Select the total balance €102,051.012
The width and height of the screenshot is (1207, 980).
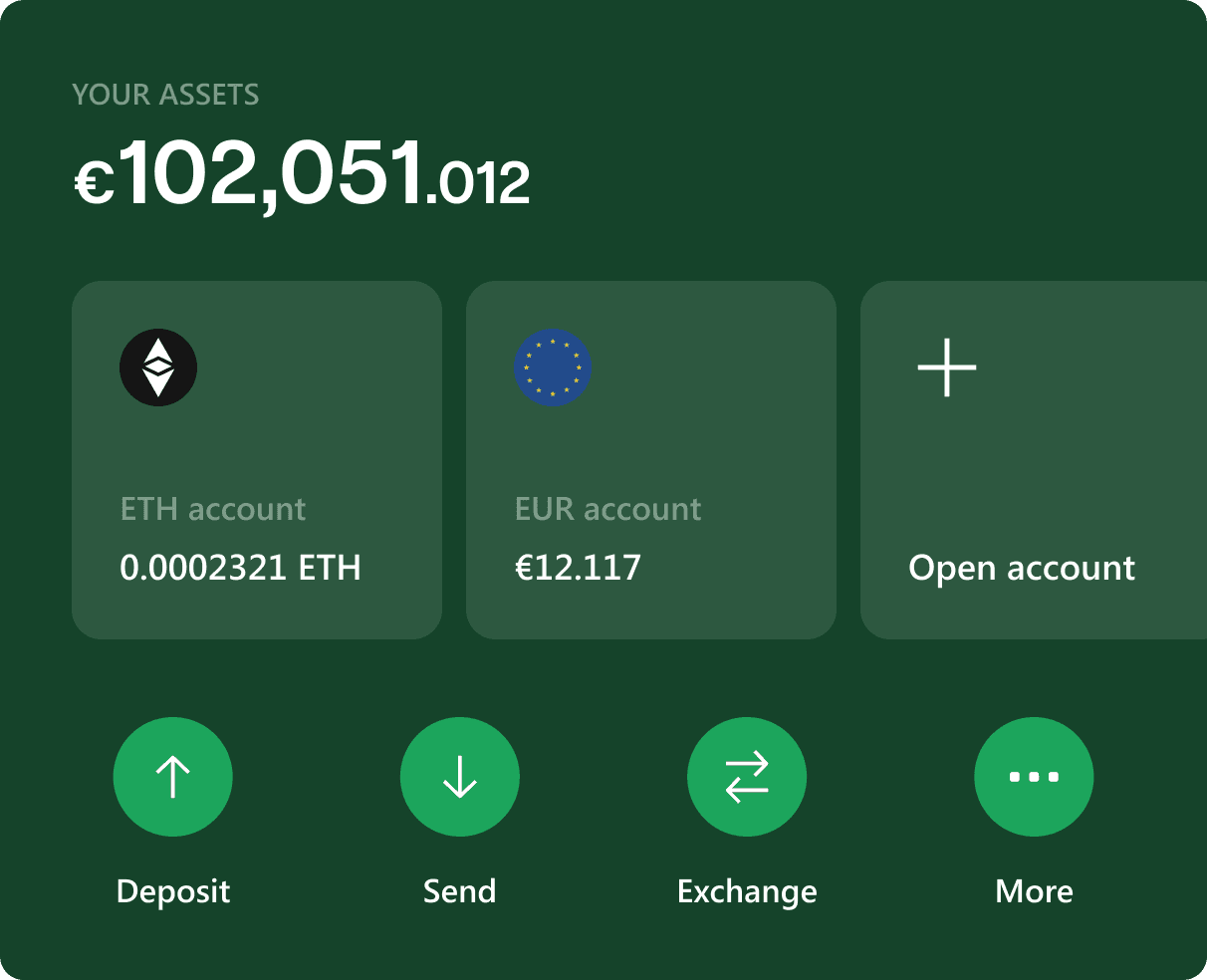click(303, 174)
